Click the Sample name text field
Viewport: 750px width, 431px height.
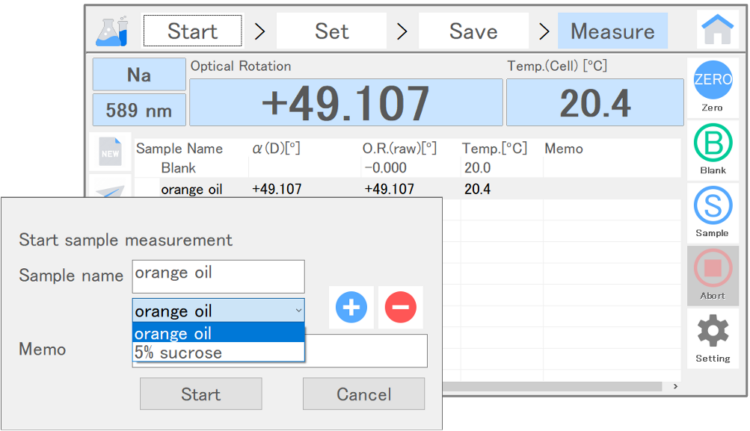click(x=217, y=275)
